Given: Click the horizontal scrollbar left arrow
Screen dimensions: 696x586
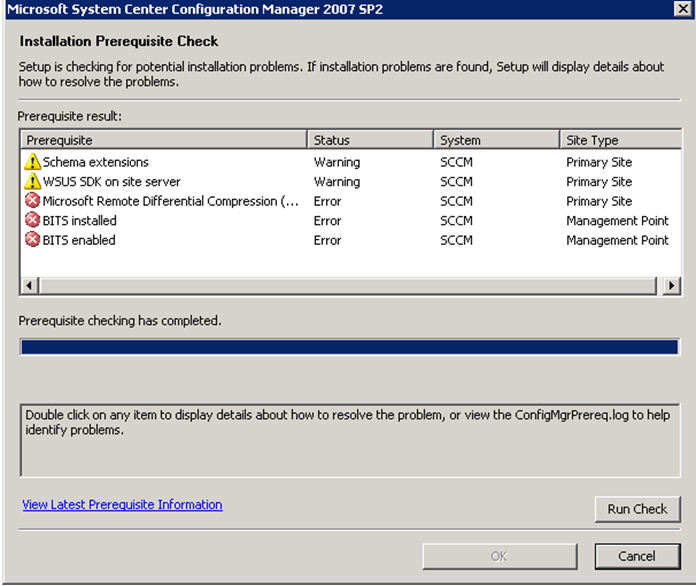Looking at the screenshot, I should tap(29, 285).
